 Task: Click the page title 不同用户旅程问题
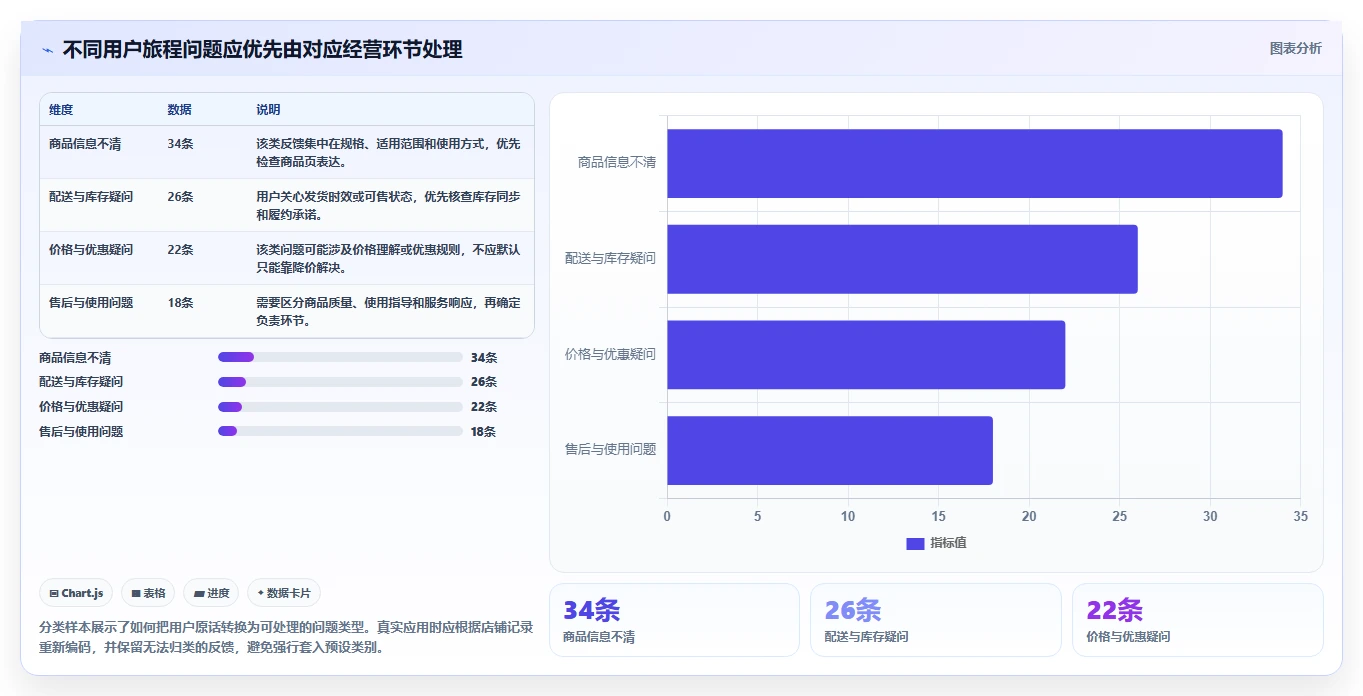click(263, 50)
